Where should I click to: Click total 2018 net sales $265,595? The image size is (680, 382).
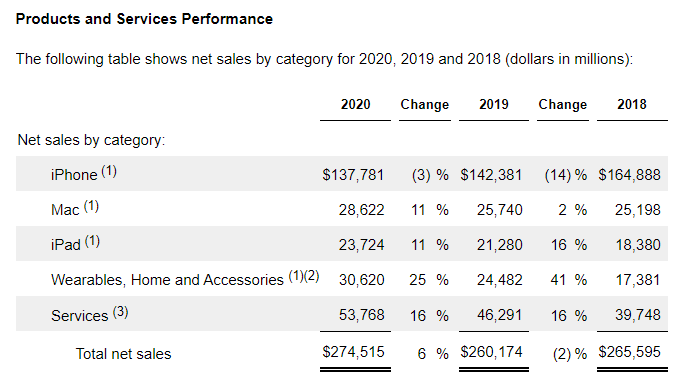[x=629, y=352]
